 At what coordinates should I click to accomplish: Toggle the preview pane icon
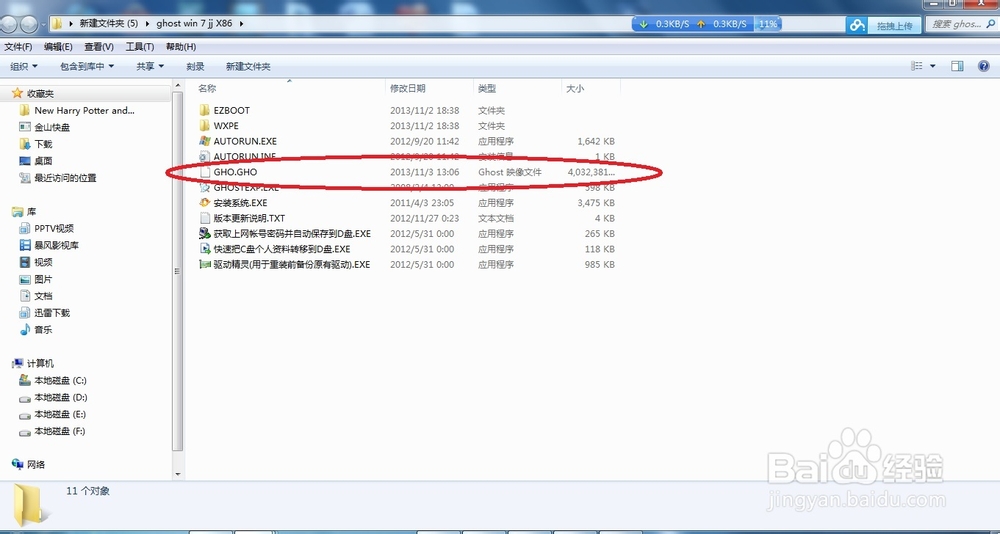coord(957,66)
